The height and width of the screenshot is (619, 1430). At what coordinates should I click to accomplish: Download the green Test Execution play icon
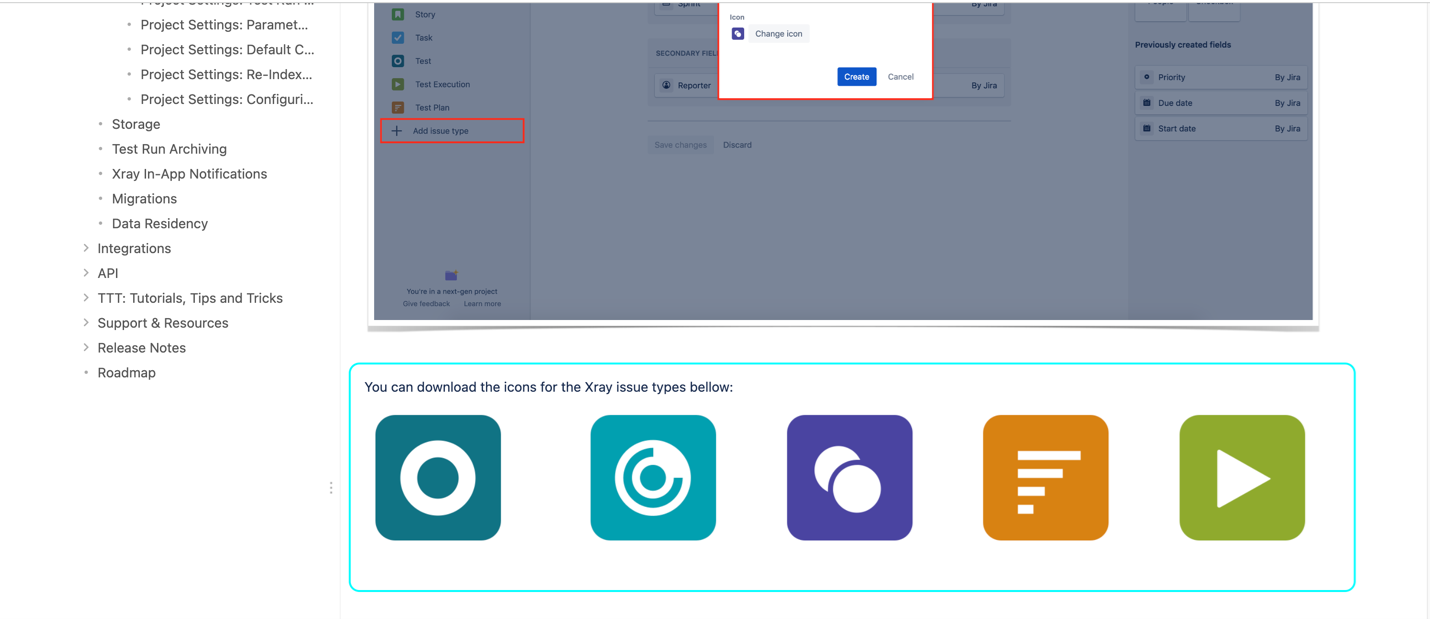(x=1242, y=478)
